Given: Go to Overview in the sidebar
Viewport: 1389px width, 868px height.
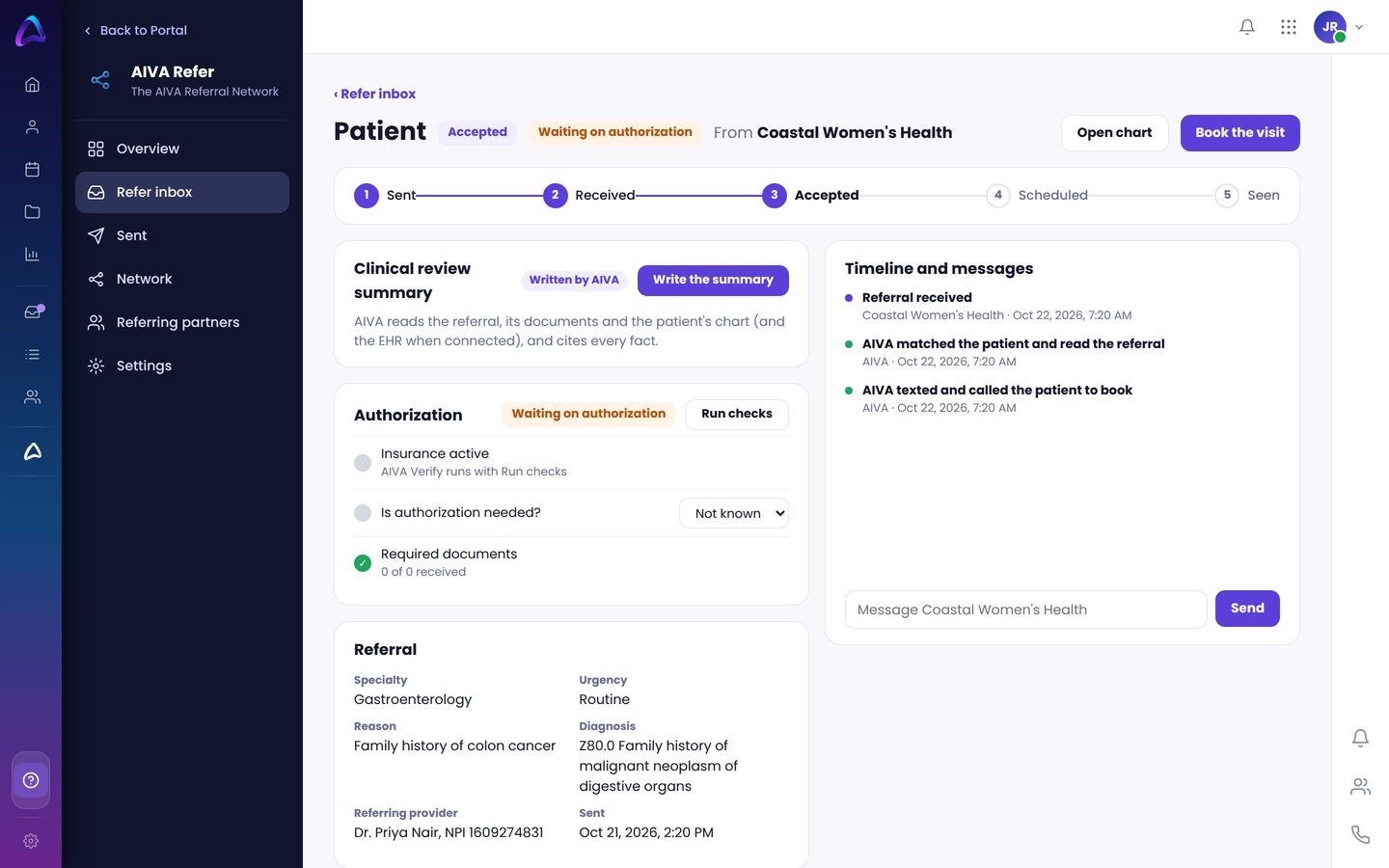Looking at the screenshot, I should pyautogui.click(x=182, y=149).
